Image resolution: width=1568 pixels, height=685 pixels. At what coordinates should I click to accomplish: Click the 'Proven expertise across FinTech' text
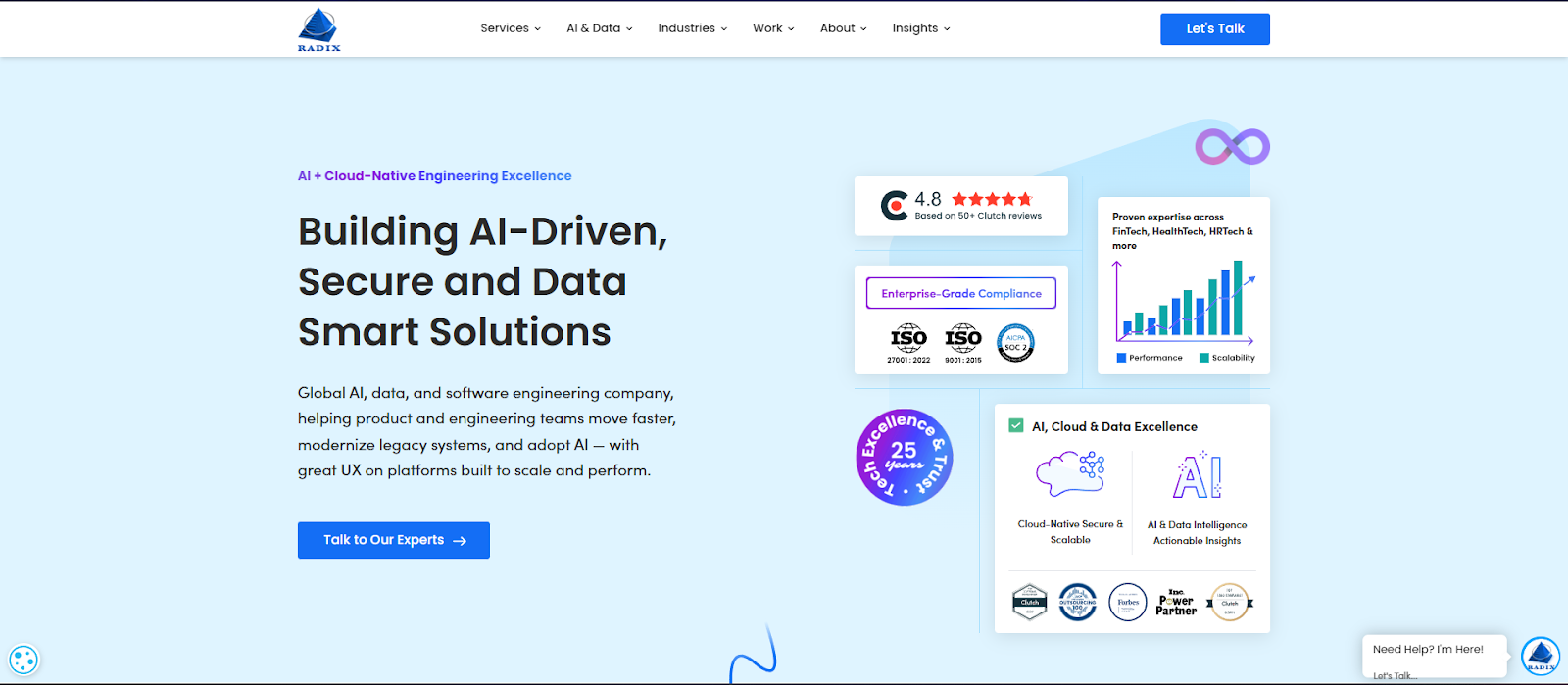1183,231
